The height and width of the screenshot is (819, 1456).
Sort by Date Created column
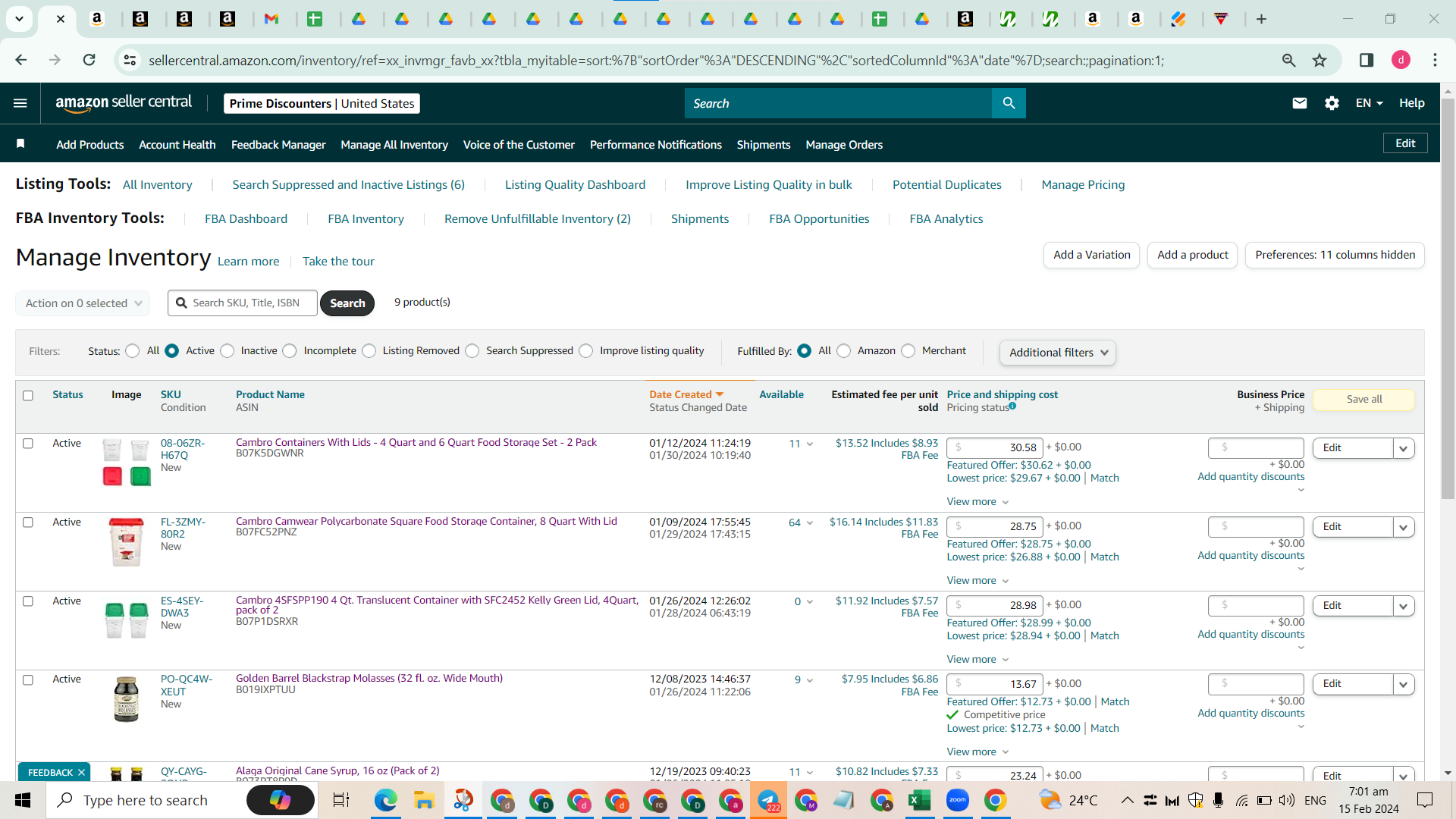[686, 394]
